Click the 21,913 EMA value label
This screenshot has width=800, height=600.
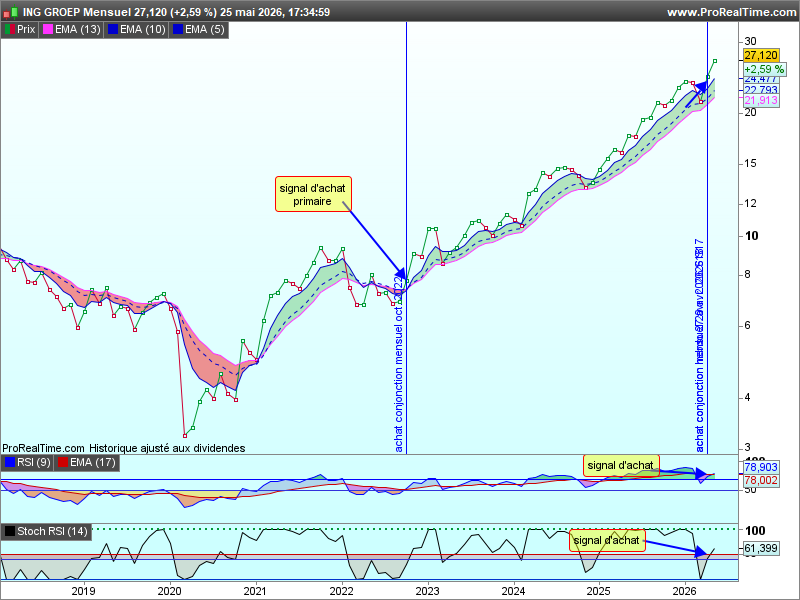click(x=761, y=101)
